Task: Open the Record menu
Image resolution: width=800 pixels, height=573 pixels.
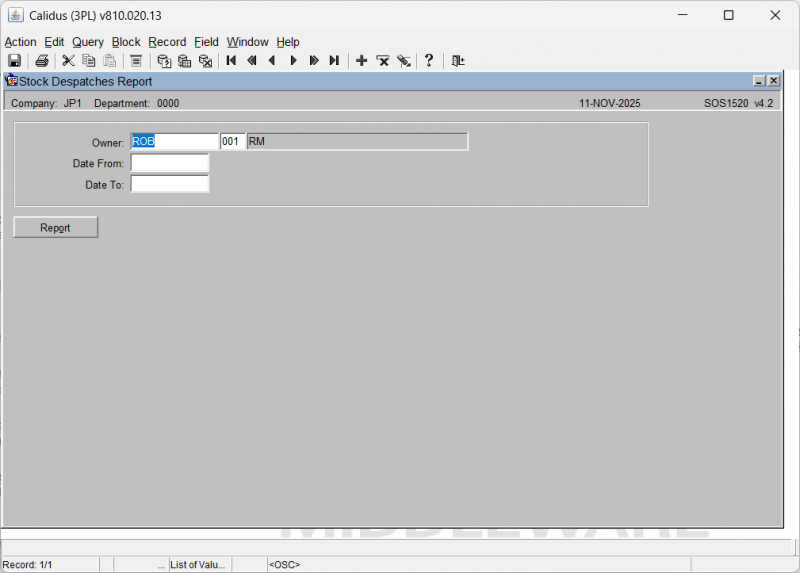Action: pos(167,42)
